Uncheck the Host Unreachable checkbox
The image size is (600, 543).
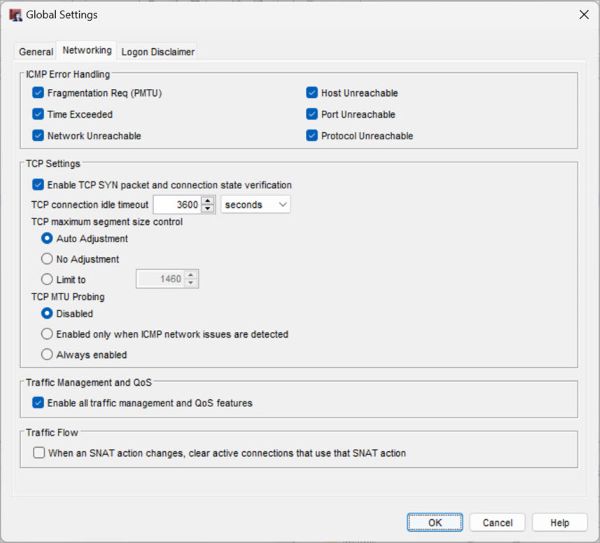[x=312, y=93]
